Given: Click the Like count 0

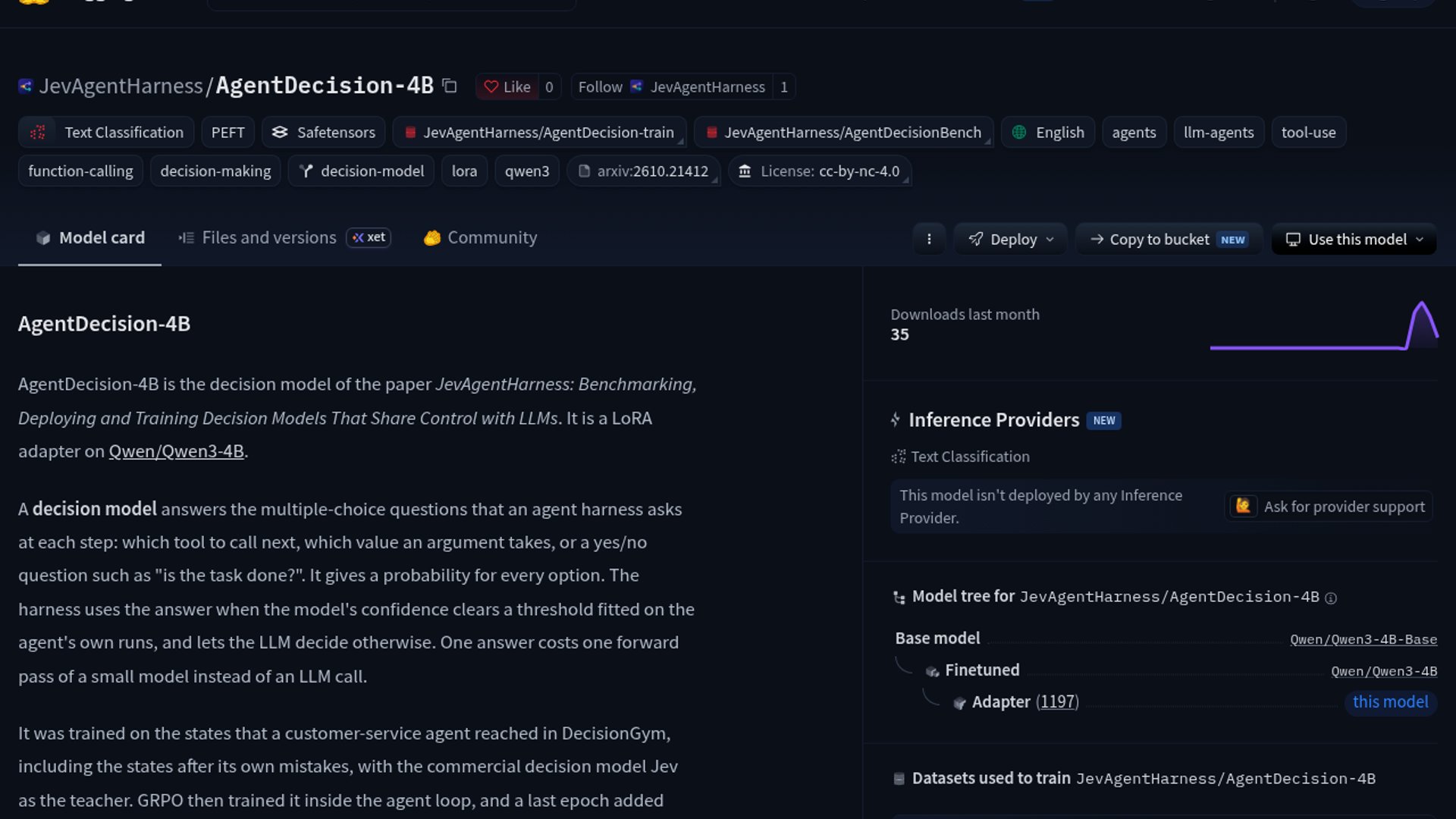Looking at the screenshot, I should click(549, 86).
